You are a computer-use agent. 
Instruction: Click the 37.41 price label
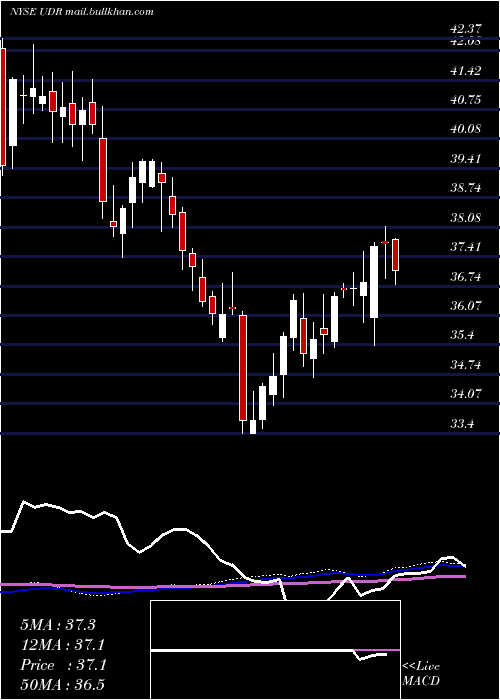[466, 247]
